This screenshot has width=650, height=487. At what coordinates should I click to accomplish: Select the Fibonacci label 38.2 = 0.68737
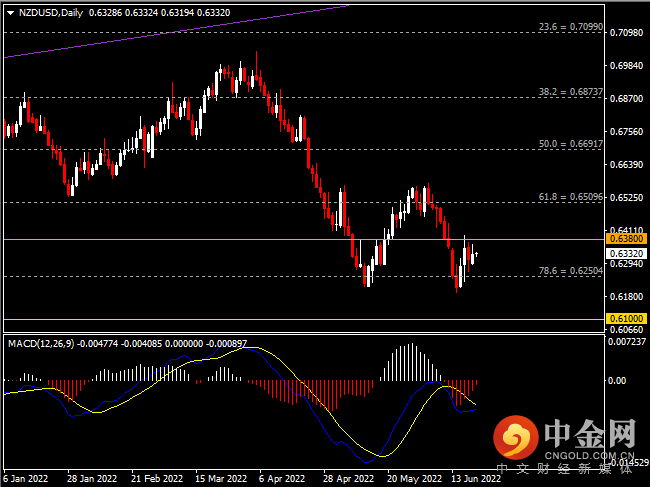(570, 92)
